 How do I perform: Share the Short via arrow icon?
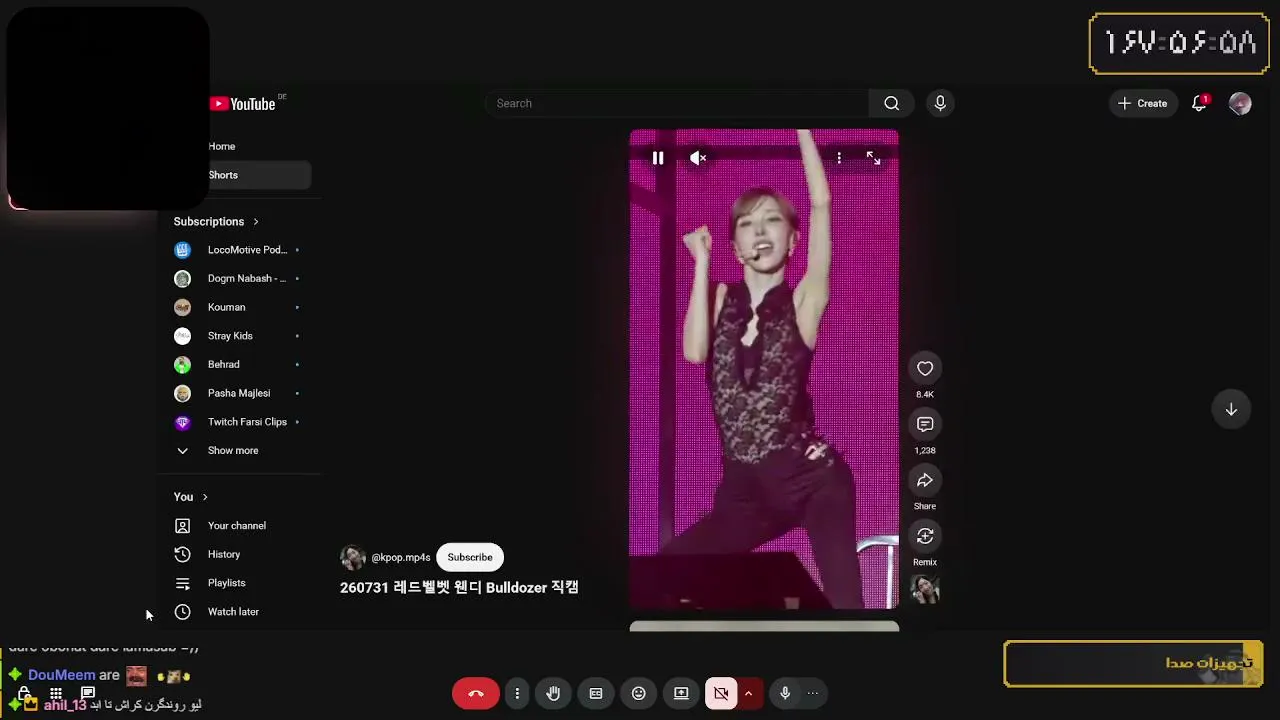click(x=925, y=481)
